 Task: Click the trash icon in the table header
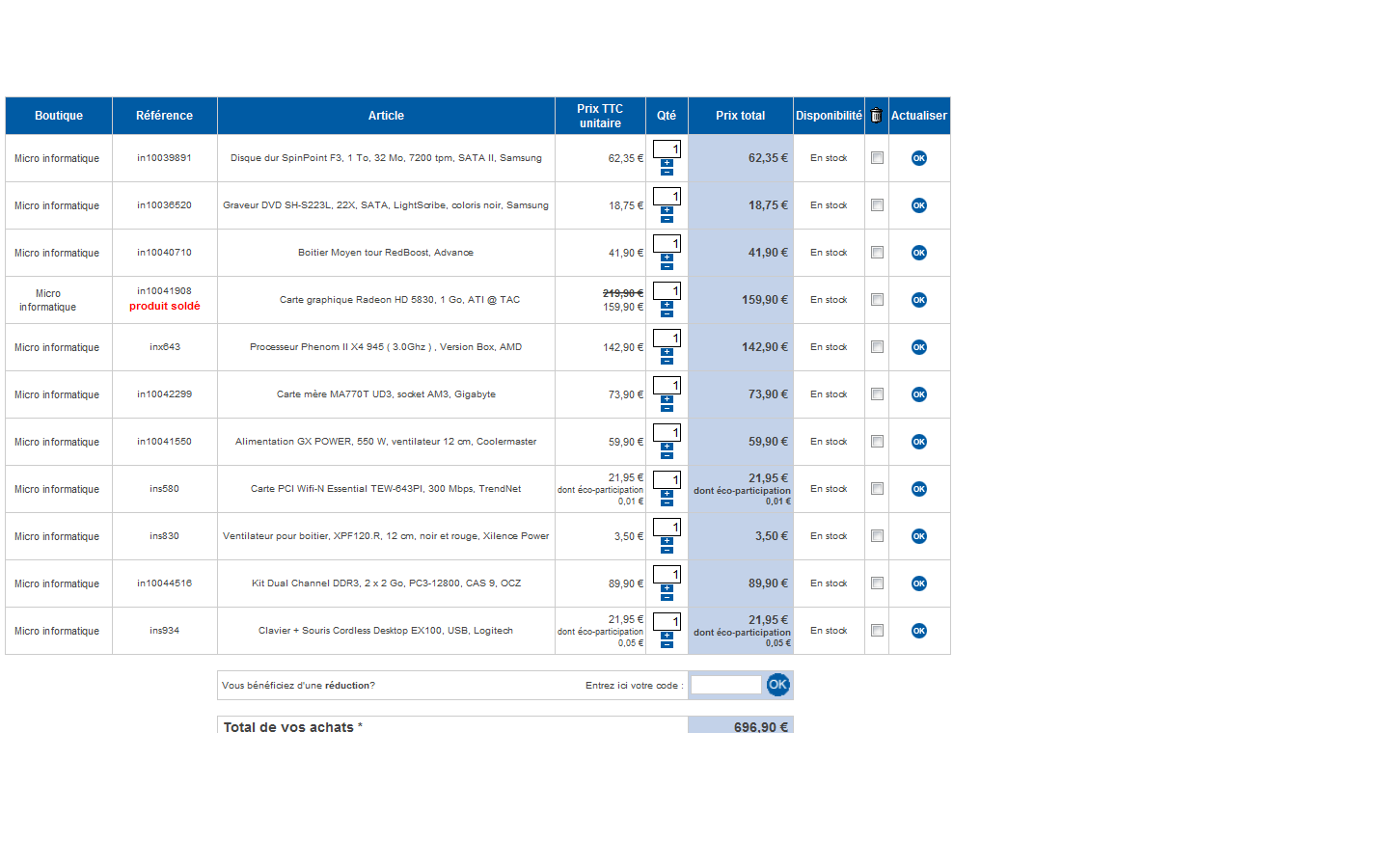click(x=876, y=116)
